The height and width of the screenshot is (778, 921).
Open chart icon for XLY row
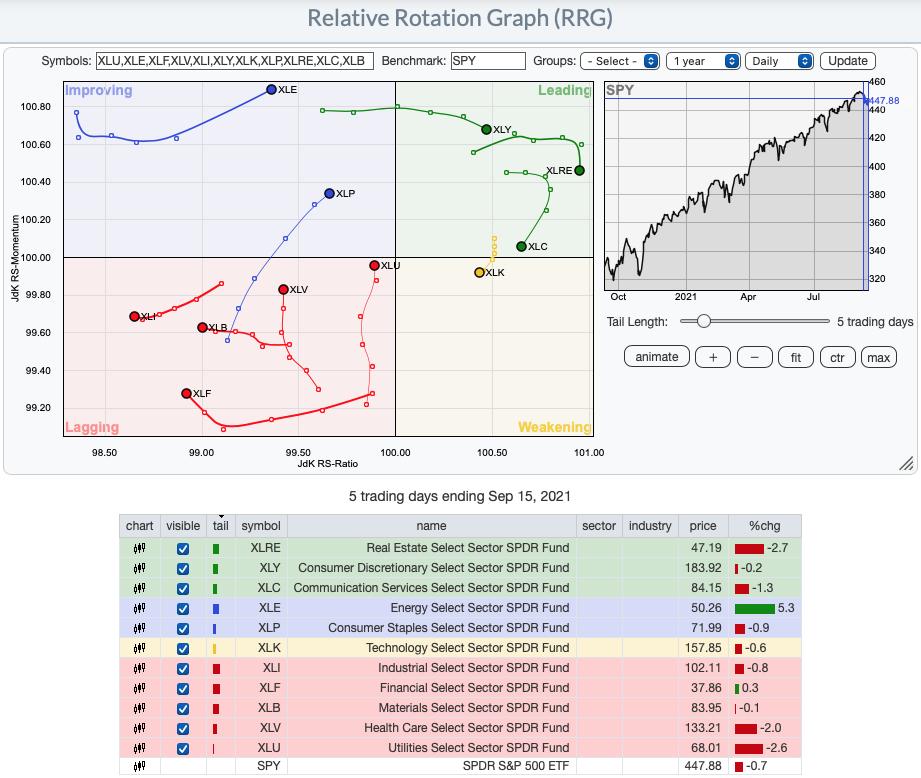(x=139, y=568)
